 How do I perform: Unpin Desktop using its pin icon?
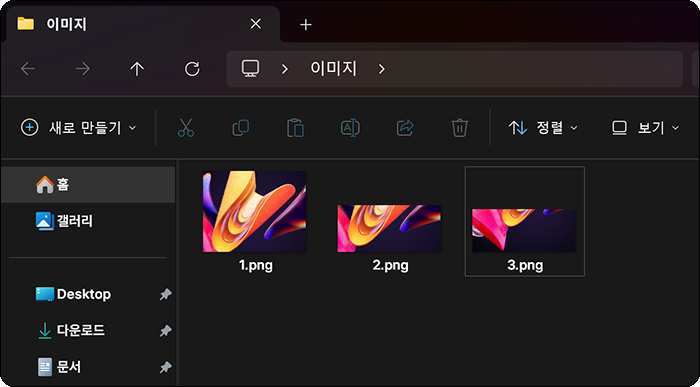[x=166, y=294]
